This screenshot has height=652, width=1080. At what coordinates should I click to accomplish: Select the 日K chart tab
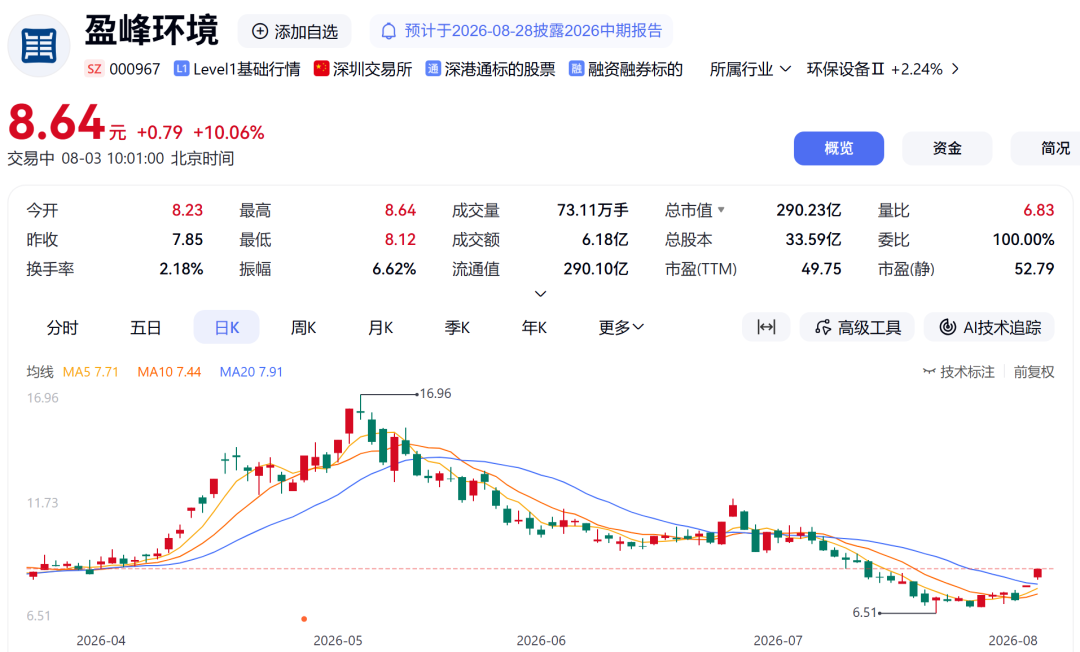227,327
